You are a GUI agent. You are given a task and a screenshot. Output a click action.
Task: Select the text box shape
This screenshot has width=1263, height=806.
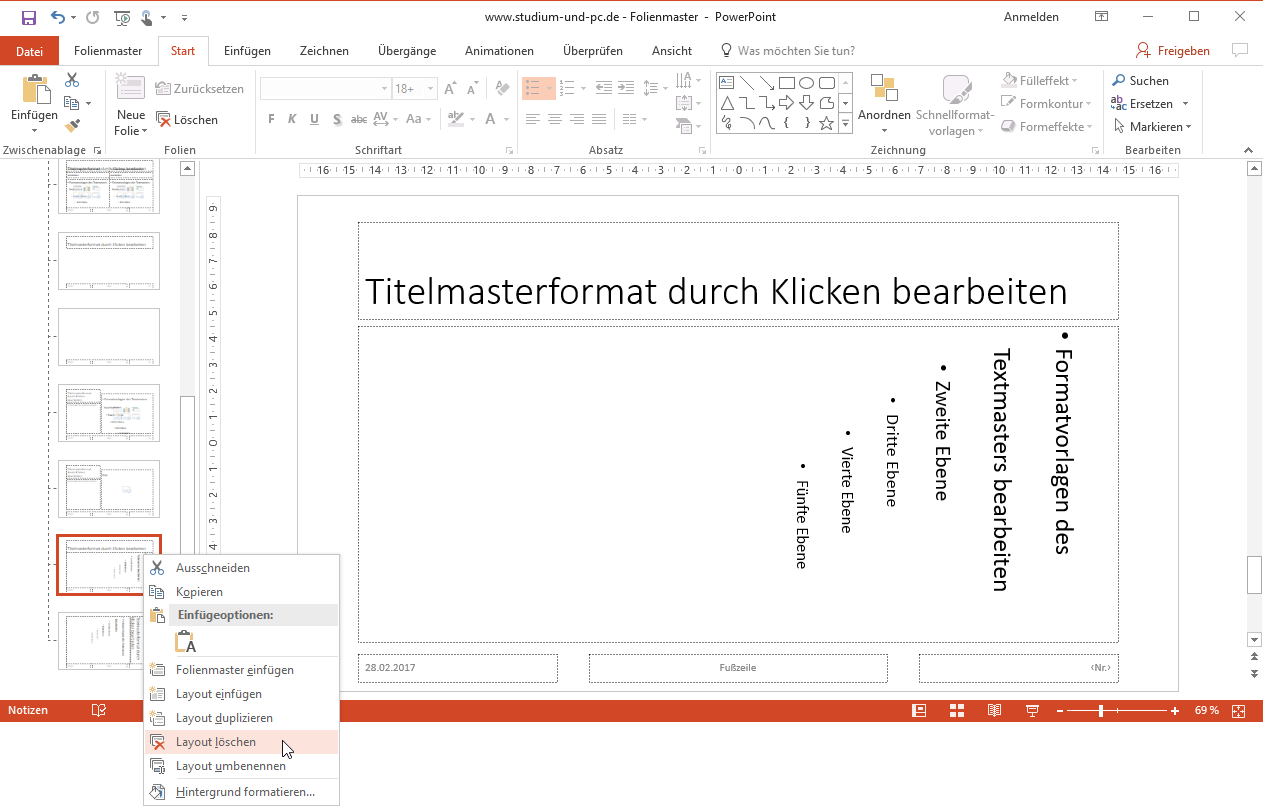pyautogui.click(x=727, y=82)
